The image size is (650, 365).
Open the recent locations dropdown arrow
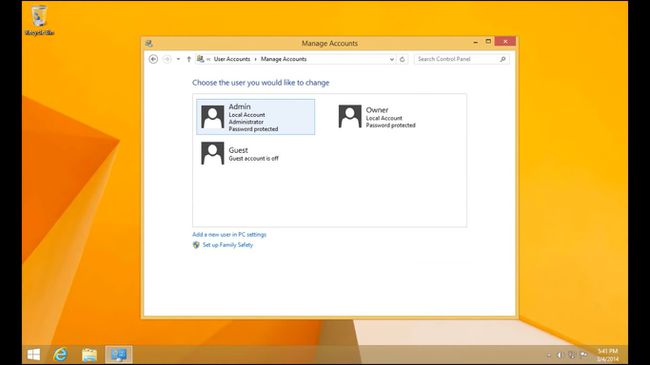[x=178, y=59]
